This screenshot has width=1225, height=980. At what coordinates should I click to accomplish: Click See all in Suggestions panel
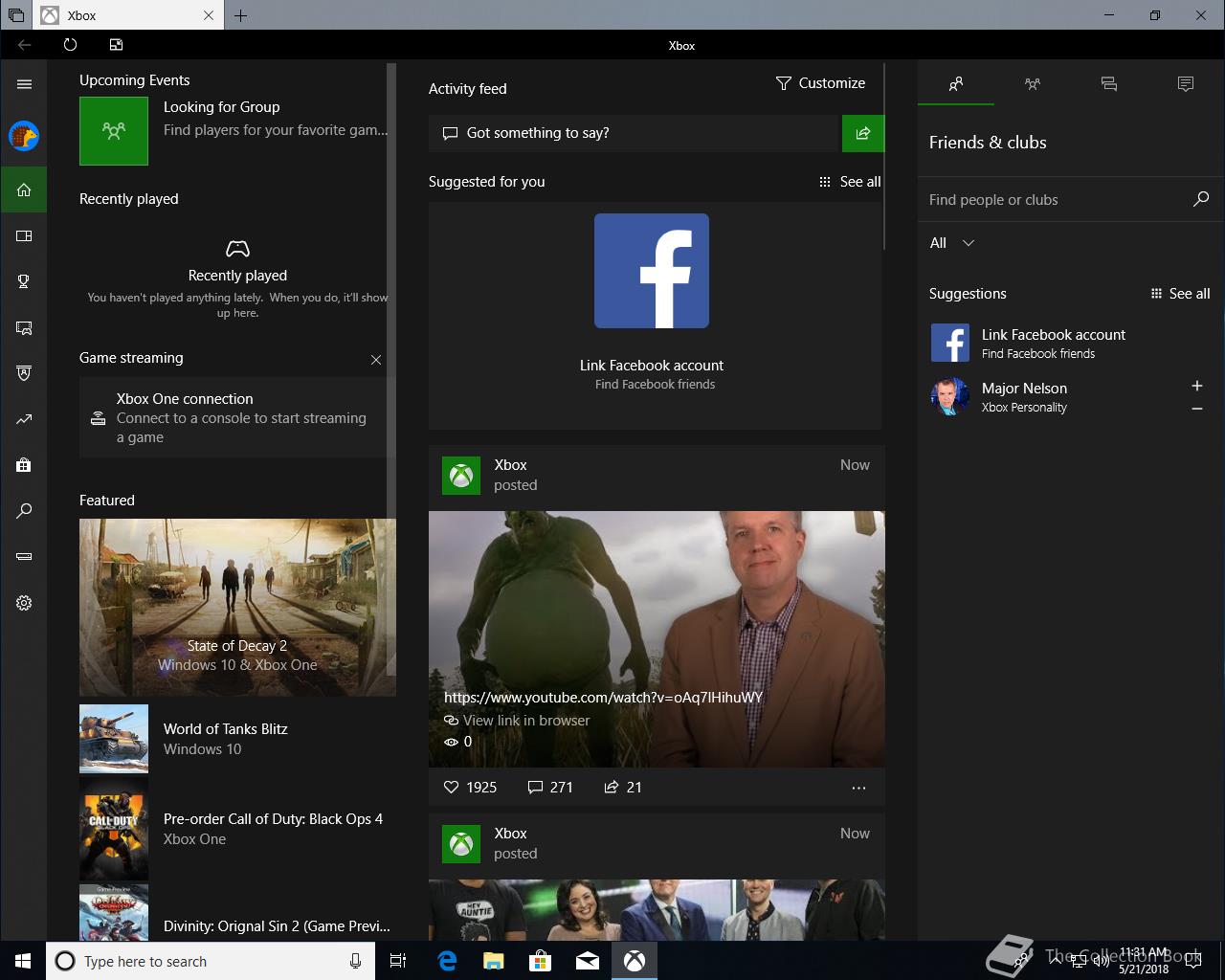click(1180, 294)
